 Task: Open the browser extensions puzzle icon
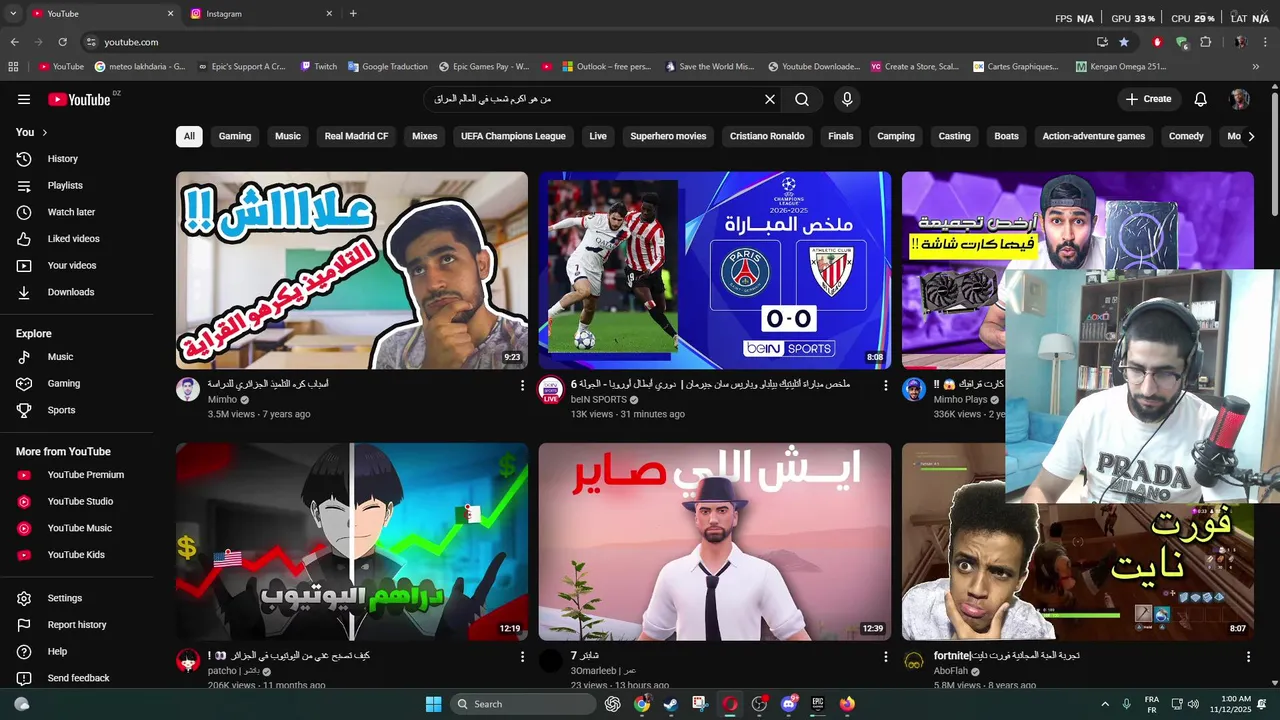click(x=1205, y=42)
